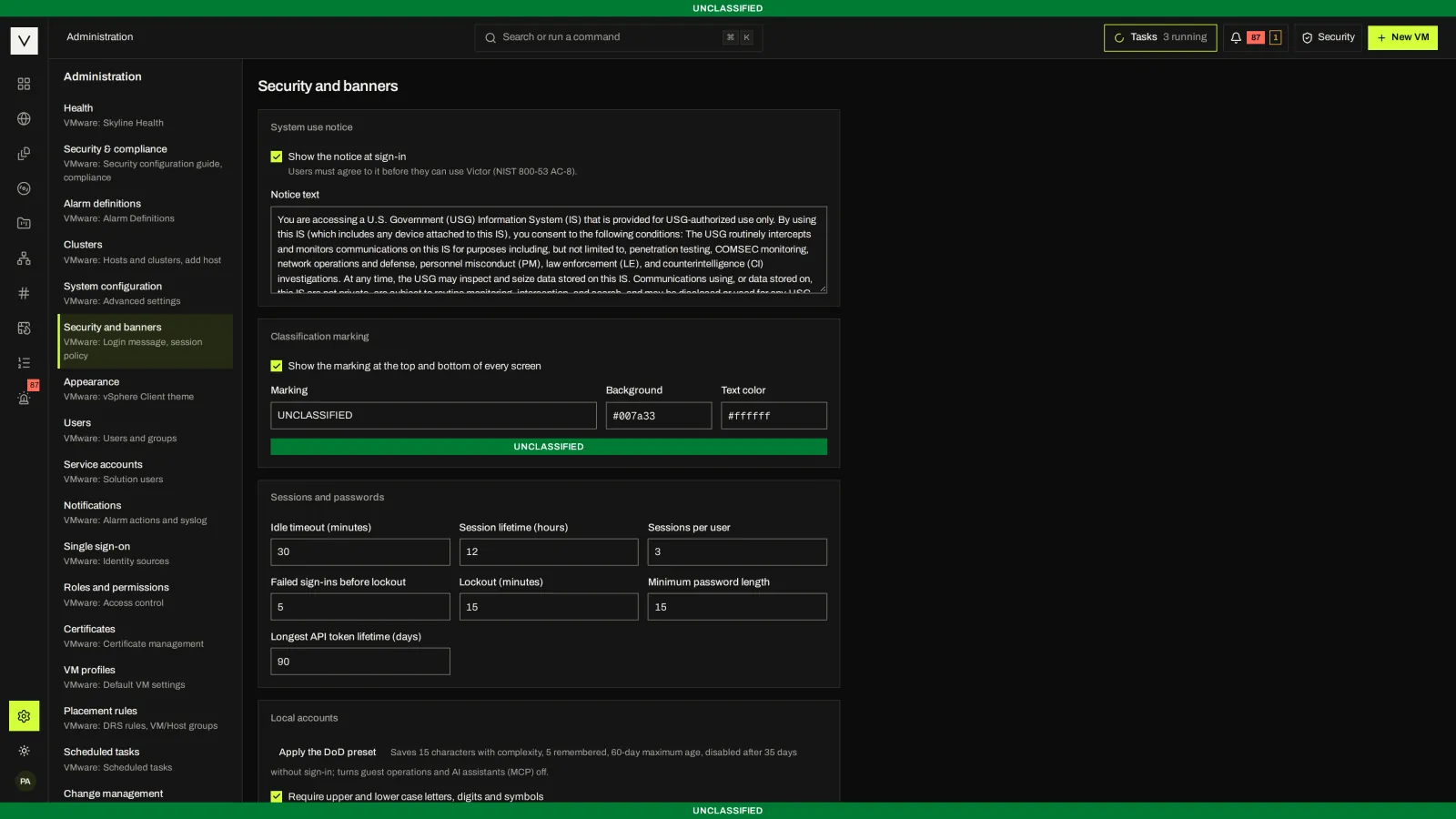The width and height of the screenshot is (1456, 819).
Task: Click the Longest API token lifetime field
Action: pos(360,662)
